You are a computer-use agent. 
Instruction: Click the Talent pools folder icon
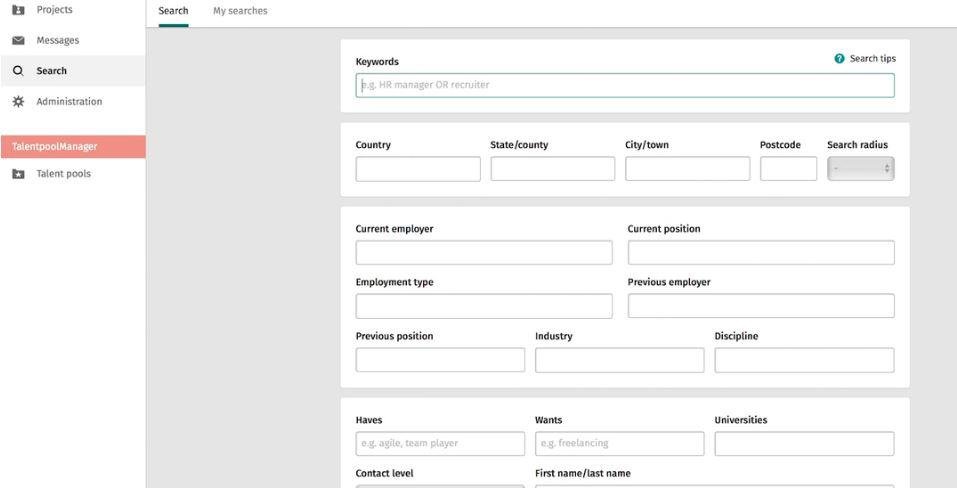[18, 174]
